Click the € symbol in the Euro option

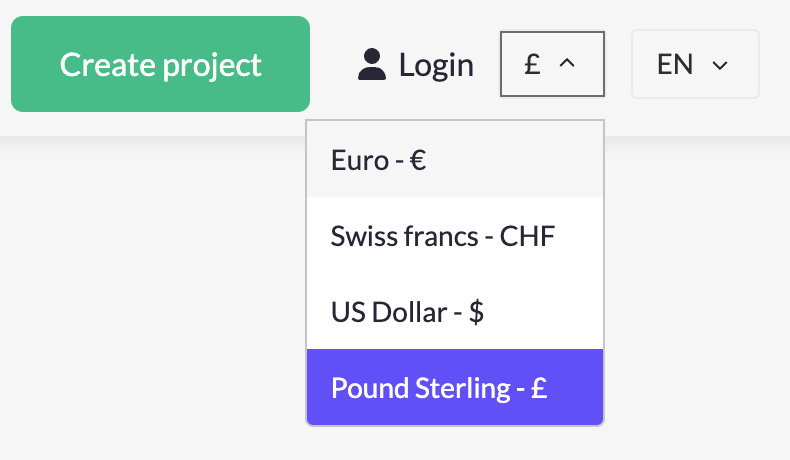pyautogui.click(x=418, y=160)
